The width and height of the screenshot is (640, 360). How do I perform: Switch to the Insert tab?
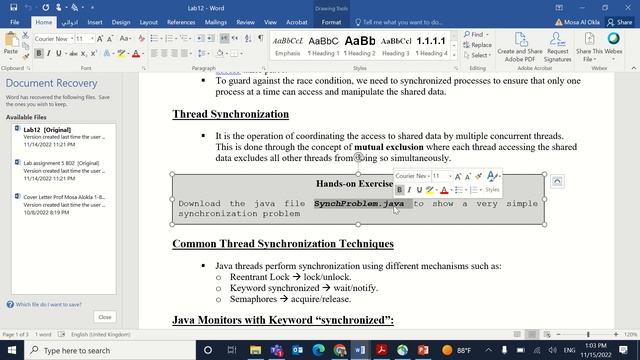pyautogui.click(x=95, y=22)
